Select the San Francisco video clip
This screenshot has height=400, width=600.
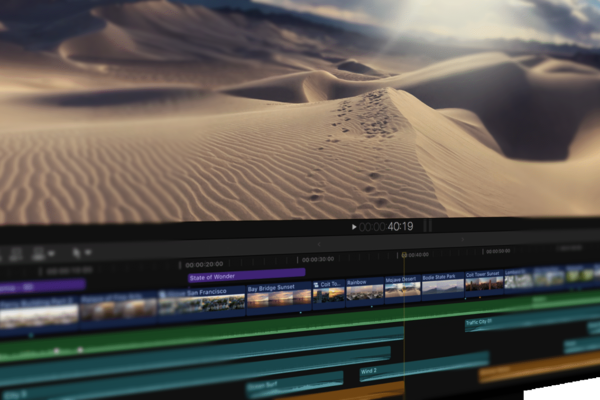coord(202,303)
